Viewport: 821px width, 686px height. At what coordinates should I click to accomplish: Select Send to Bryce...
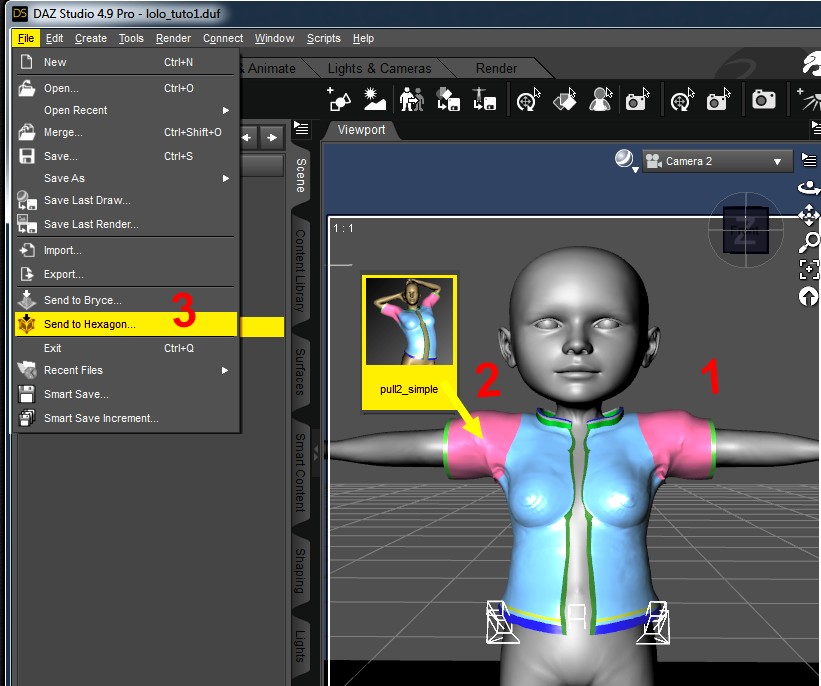click(x=126, y=300)
